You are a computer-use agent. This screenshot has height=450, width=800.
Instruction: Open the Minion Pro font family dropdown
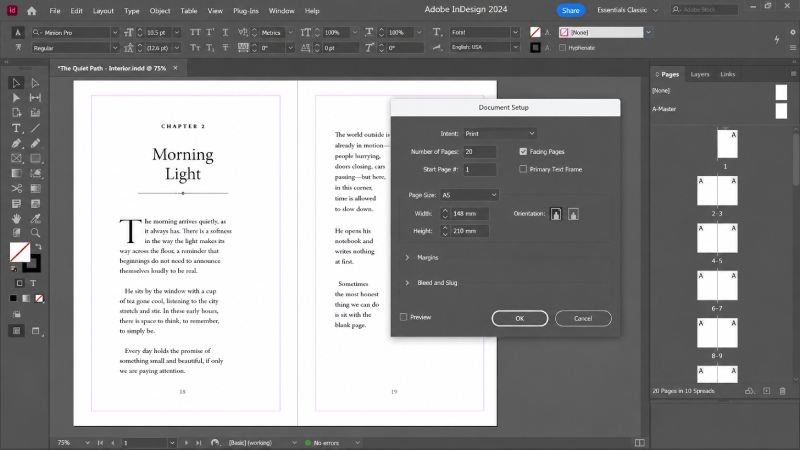(115, 32)
